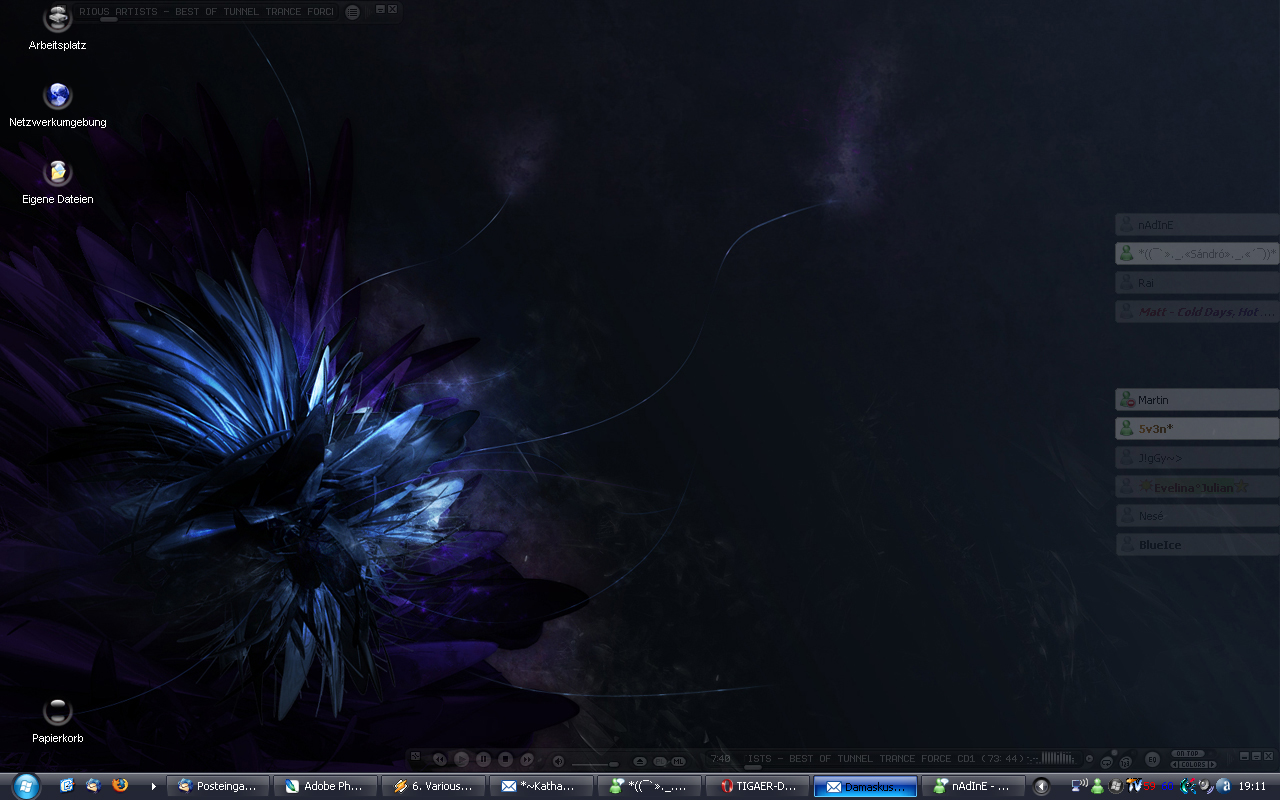Screen dimensions: 1280x800
Task: Switch to the *((¯`»._ messenger taskbar window
Action: pos(650,786)
